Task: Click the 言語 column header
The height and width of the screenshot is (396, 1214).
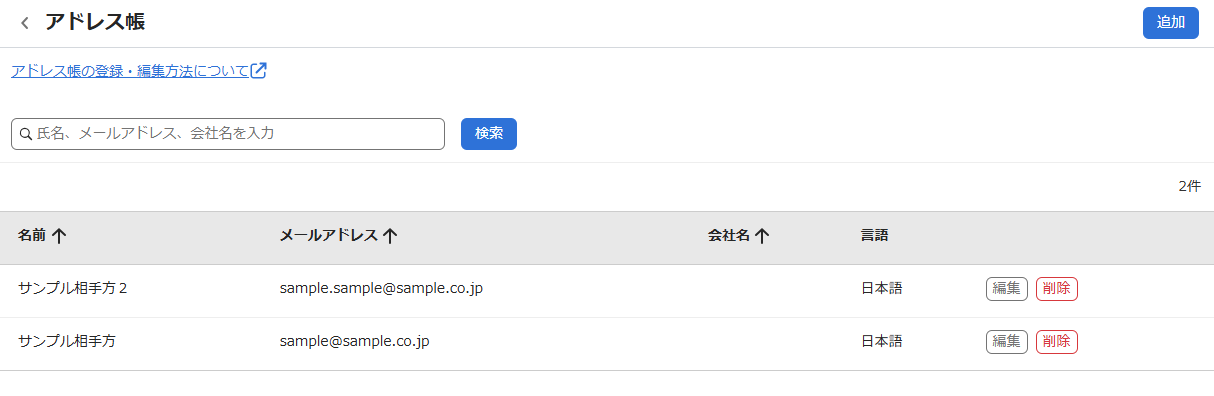Action: coord(875,236)
